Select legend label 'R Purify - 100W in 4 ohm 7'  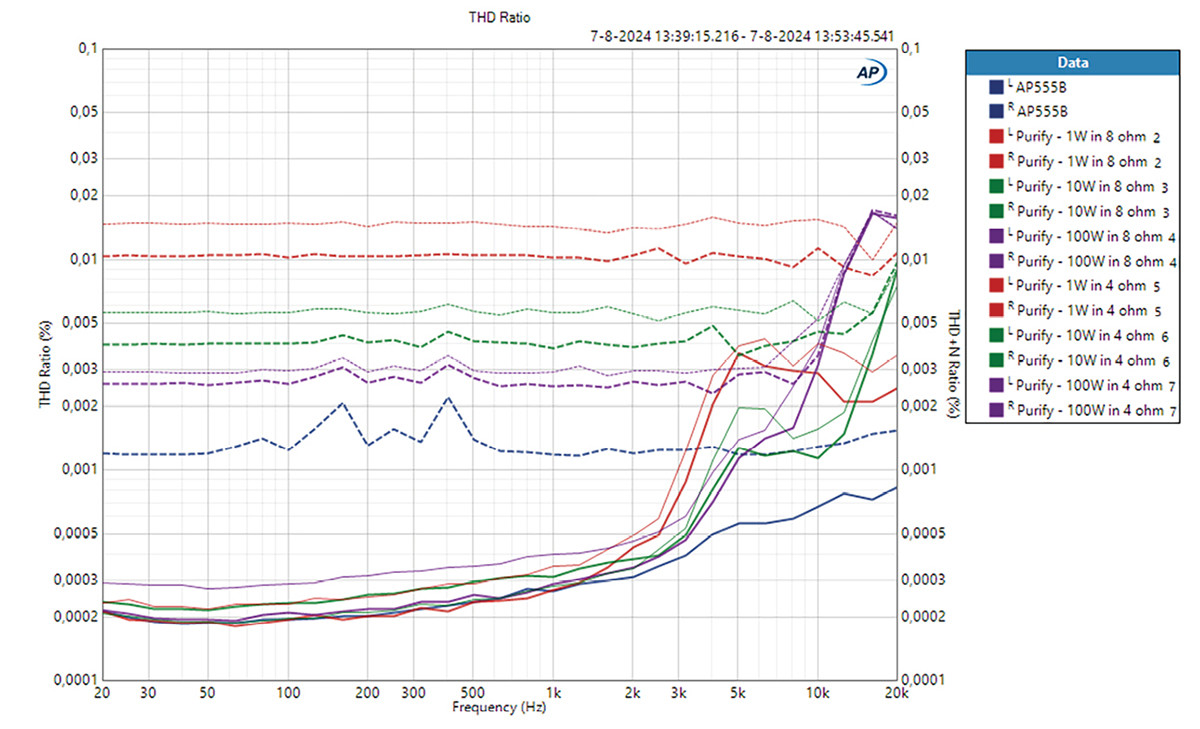coord(1091,410)
